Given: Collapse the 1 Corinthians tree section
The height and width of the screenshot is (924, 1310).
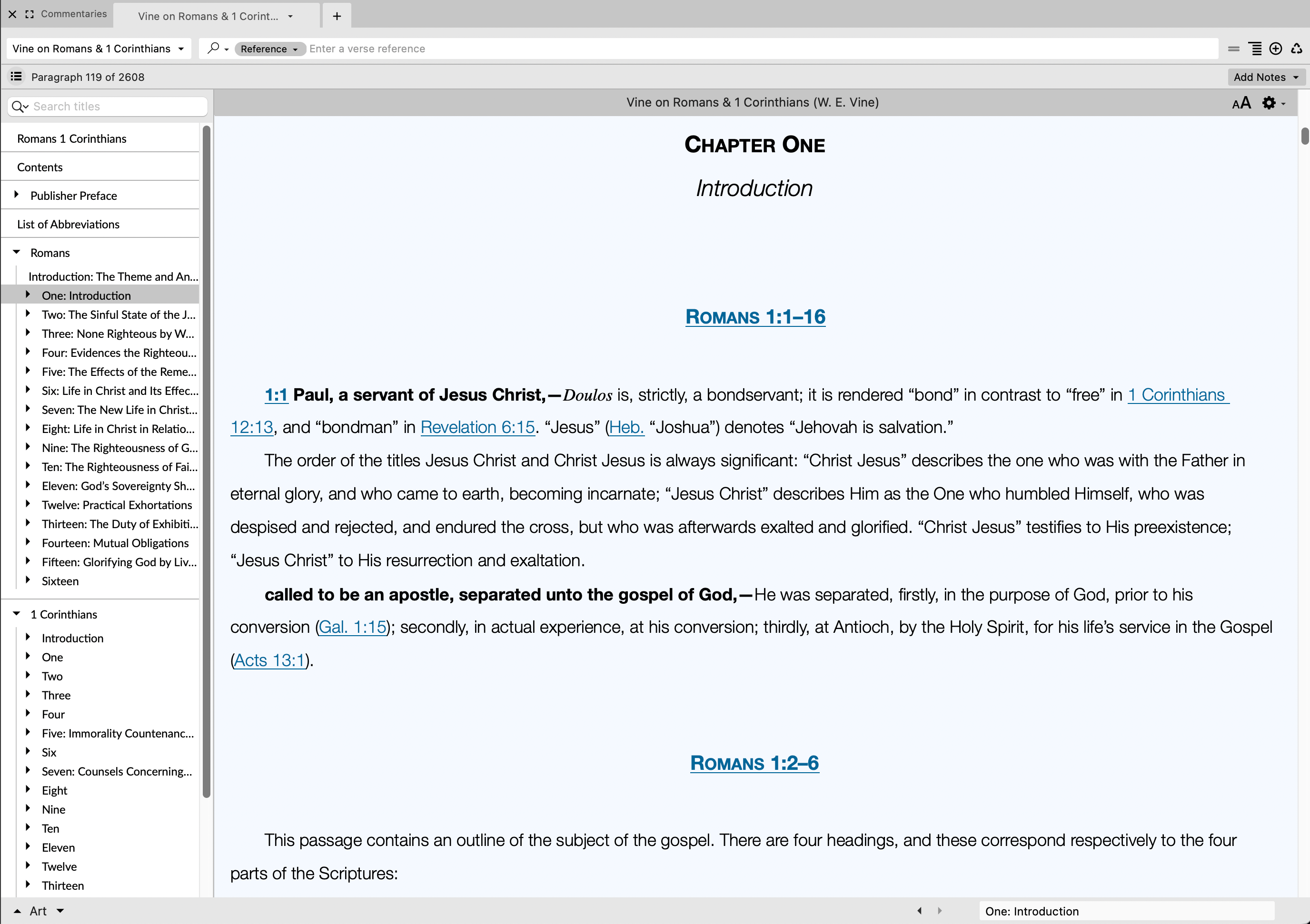Looking at the screenshot, I should click(x=17, y=614).
